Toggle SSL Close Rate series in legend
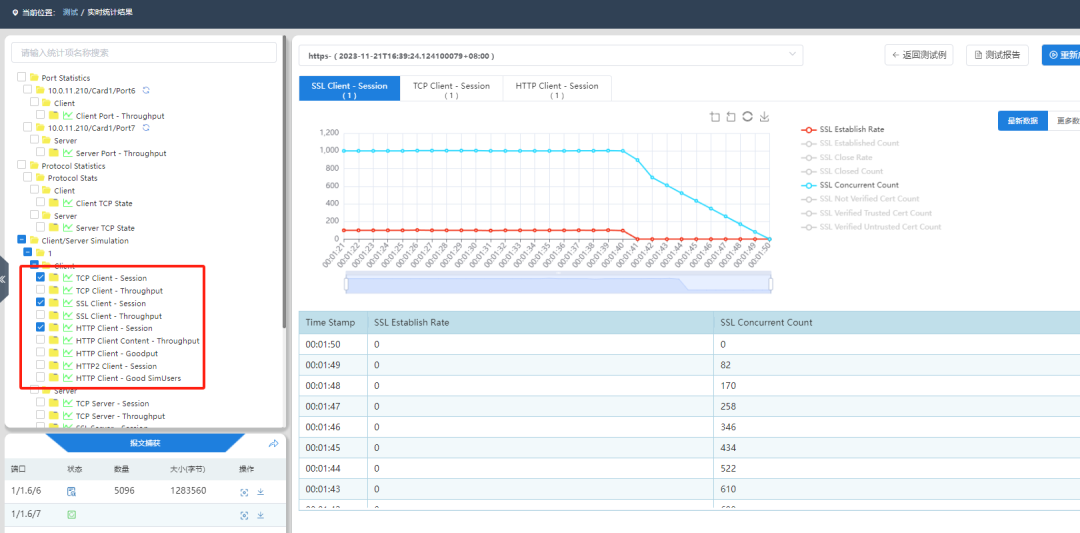Screen dimensions: 1080x533 (845, 157)
